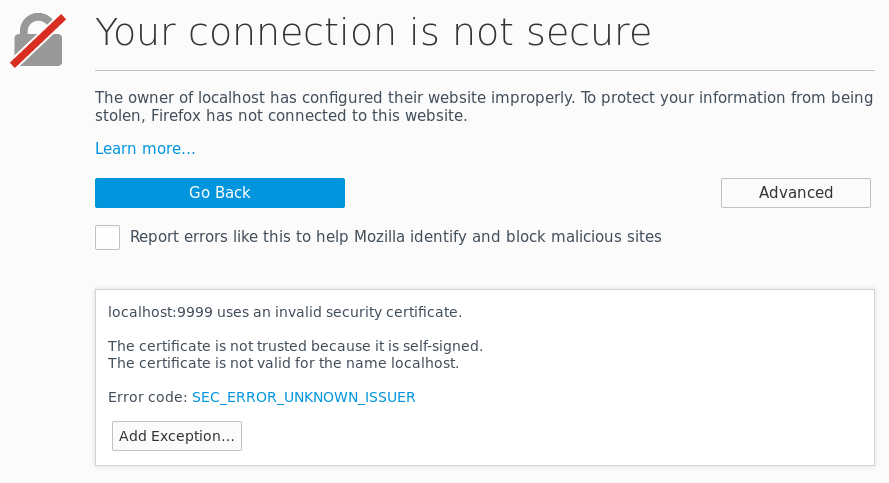889x483 pixels.
Task: Click the word Mozilla in checkbox label
Action: [x=379, y=236]
